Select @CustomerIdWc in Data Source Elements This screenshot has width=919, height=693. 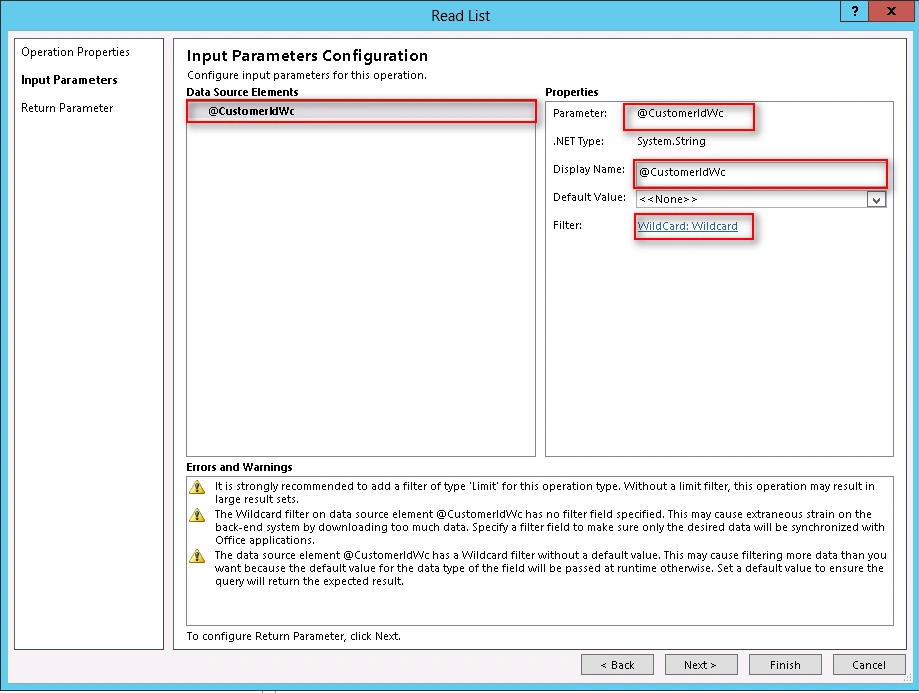coord(361,111)
